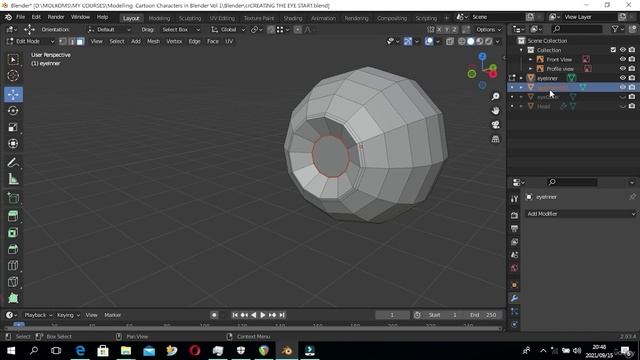Select the Loop Cut tool
Screen dimensions: 640x360
(x=13, y=265)
